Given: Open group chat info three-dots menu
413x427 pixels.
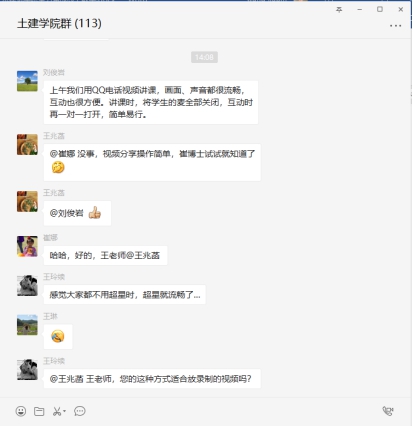Looking at the screenshot, I should [395, 26].
